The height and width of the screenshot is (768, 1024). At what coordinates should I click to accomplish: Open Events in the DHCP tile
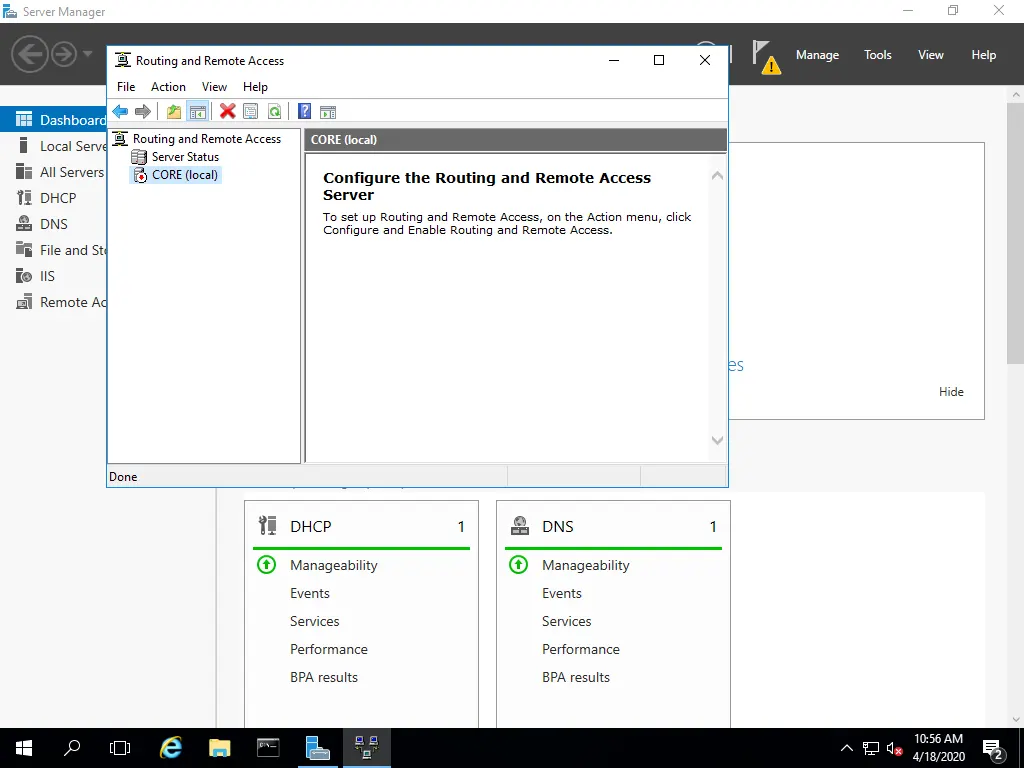[310, 593]
